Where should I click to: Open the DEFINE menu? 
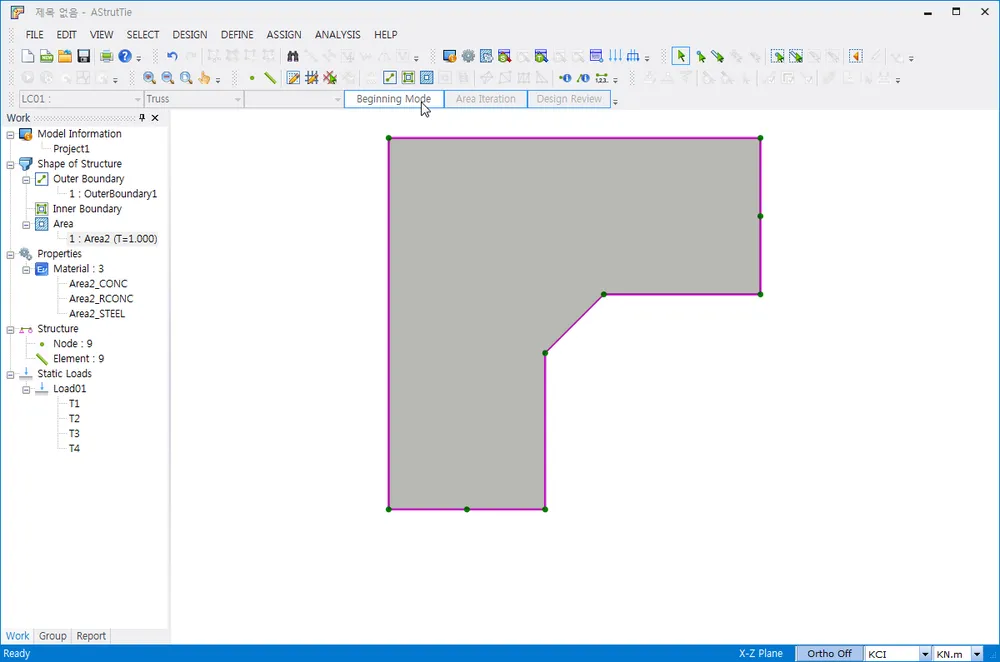[237, 34]
